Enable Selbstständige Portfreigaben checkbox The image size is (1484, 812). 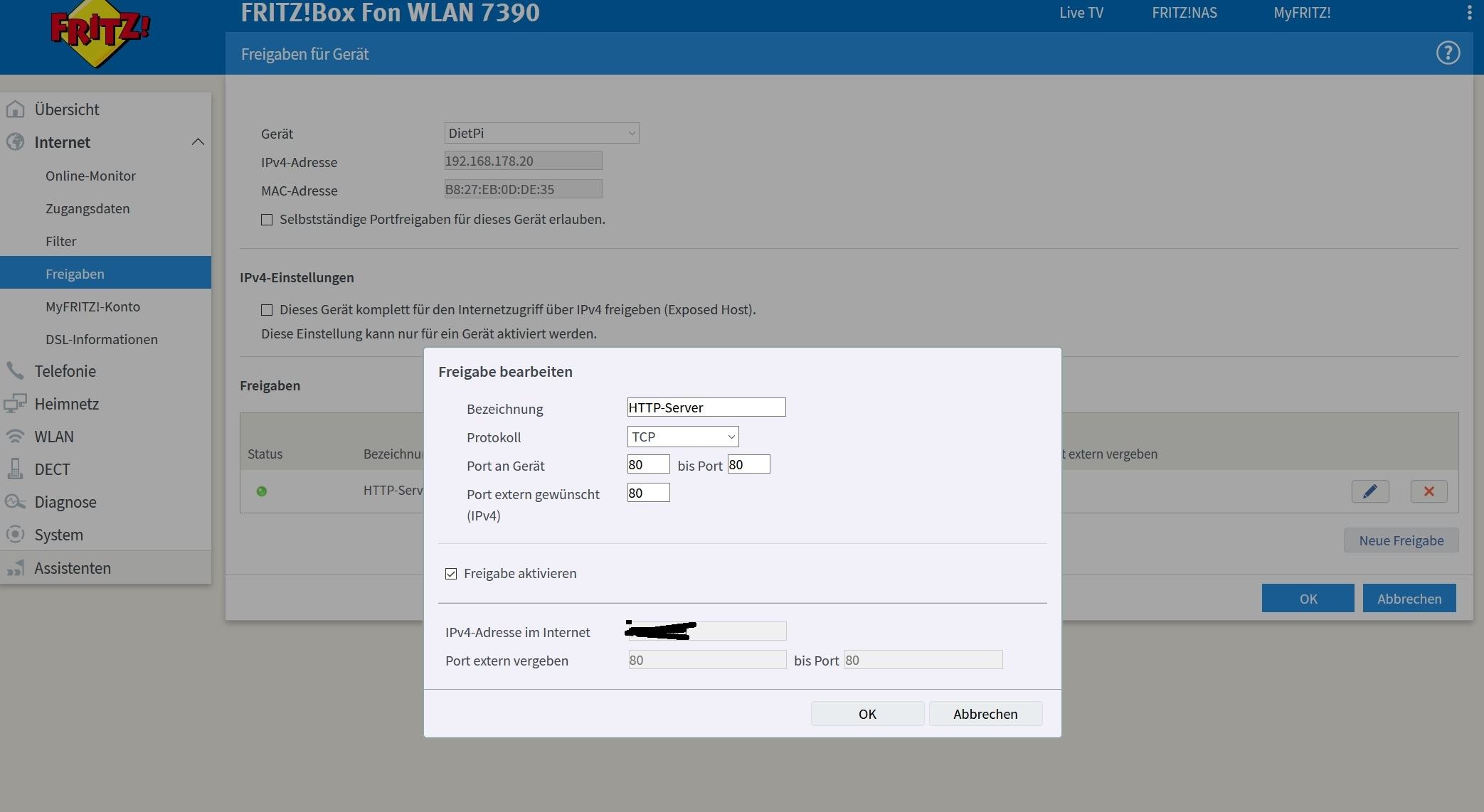267,220
